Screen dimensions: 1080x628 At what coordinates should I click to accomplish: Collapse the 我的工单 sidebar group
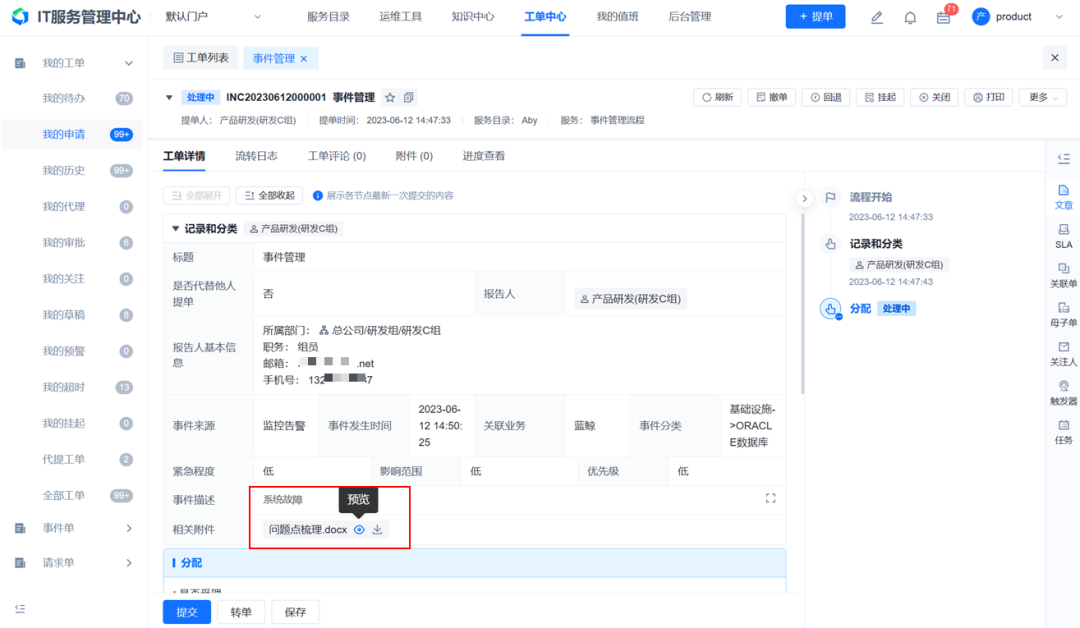[129, 63]
